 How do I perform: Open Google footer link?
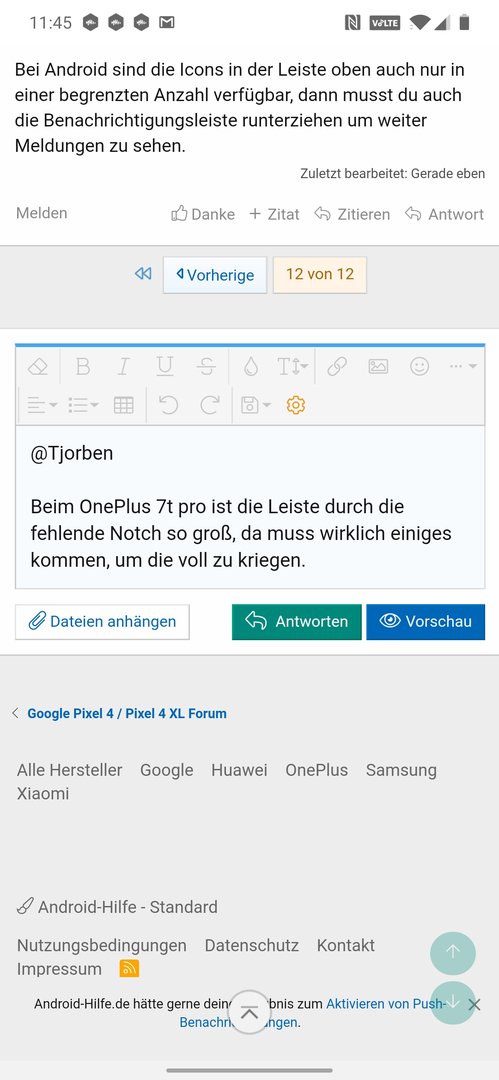(x=167, y=770)
